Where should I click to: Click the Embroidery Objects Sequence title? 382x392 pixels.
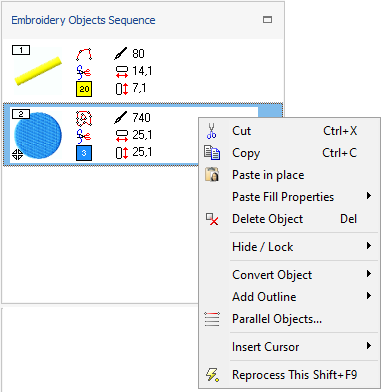83,20
